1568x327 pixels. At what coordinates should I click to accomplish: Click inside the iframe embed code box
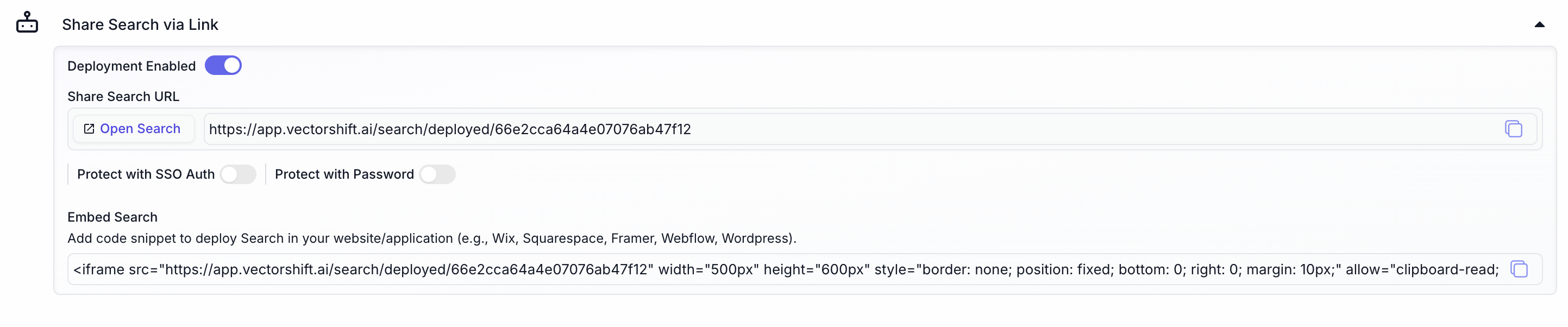tap(786, 270)
